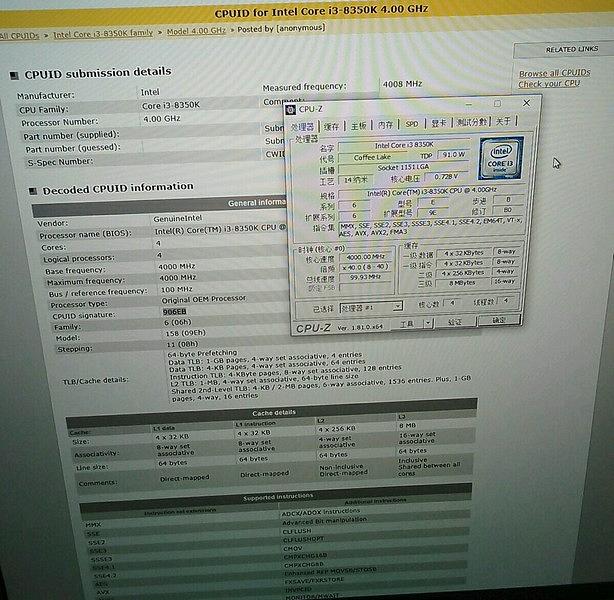Image resolution: width=614 pixels, height=600 pixels.
Task: Click the Supported instructions table header
Action: [275, 496]
